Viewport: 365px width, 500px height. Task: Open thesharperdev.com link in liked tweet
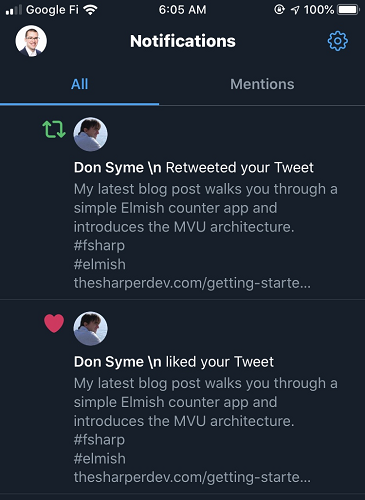click(192, 477)
